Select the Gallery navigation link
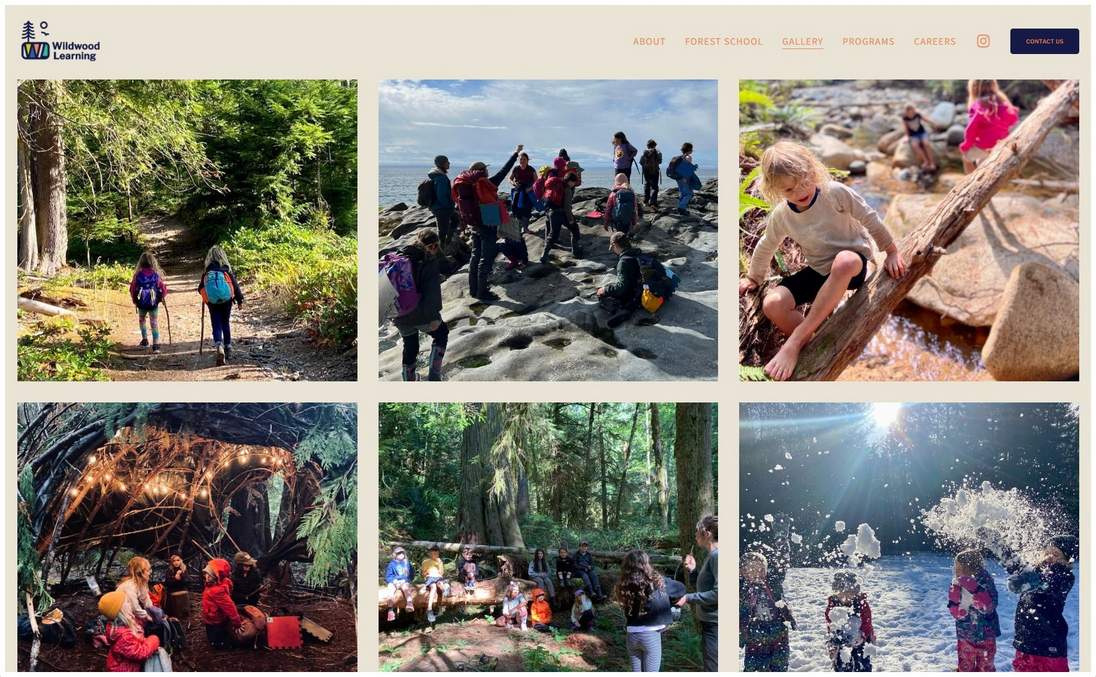Image resolution: width=1096 pixels, height=677 pixels. point(802,42)
